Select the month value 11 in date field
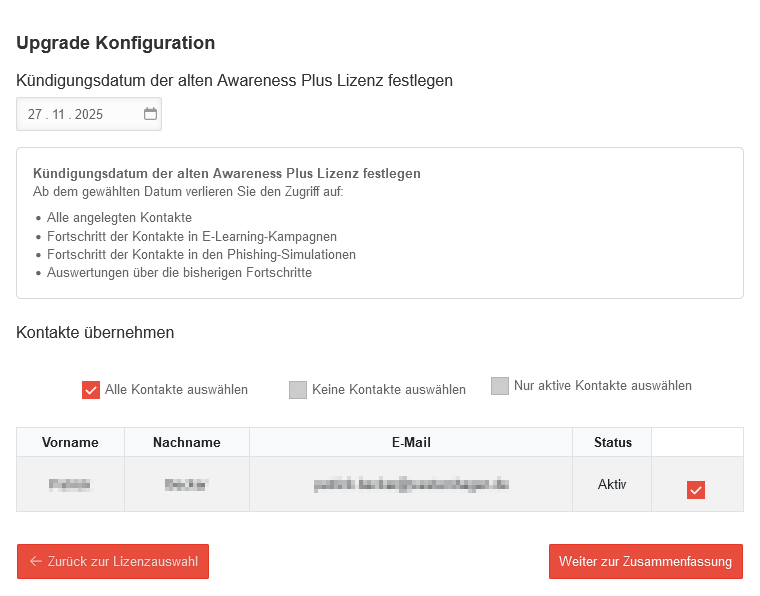 point(60,115)
